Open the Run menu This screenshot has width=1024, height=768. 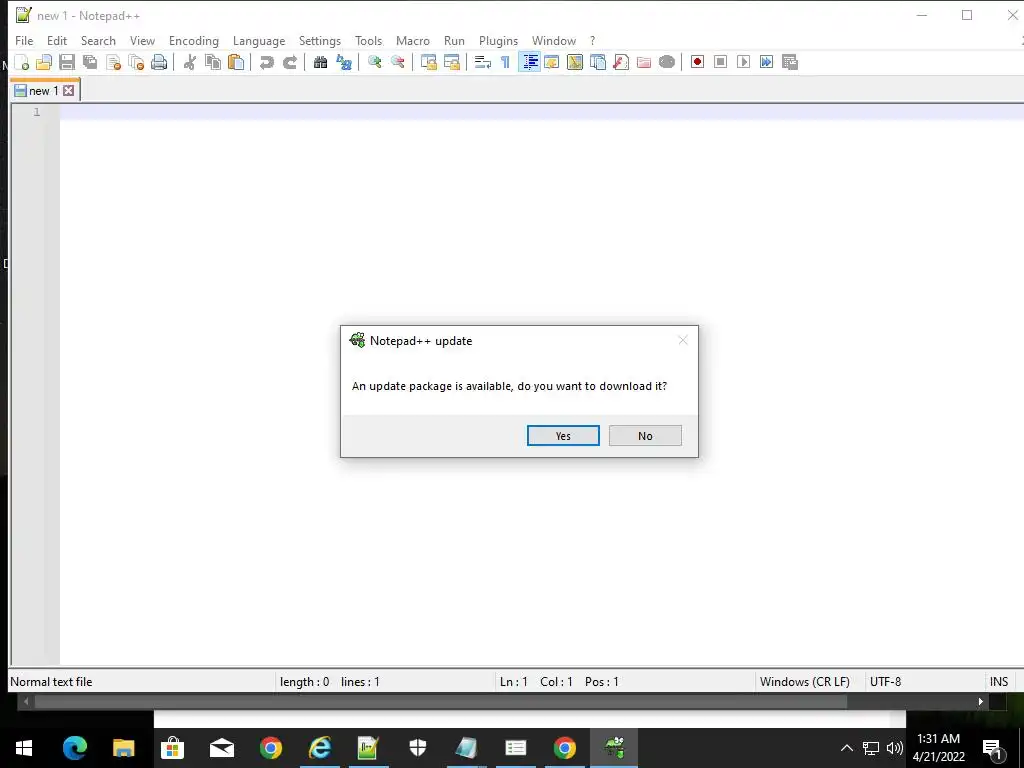(455, 40)
